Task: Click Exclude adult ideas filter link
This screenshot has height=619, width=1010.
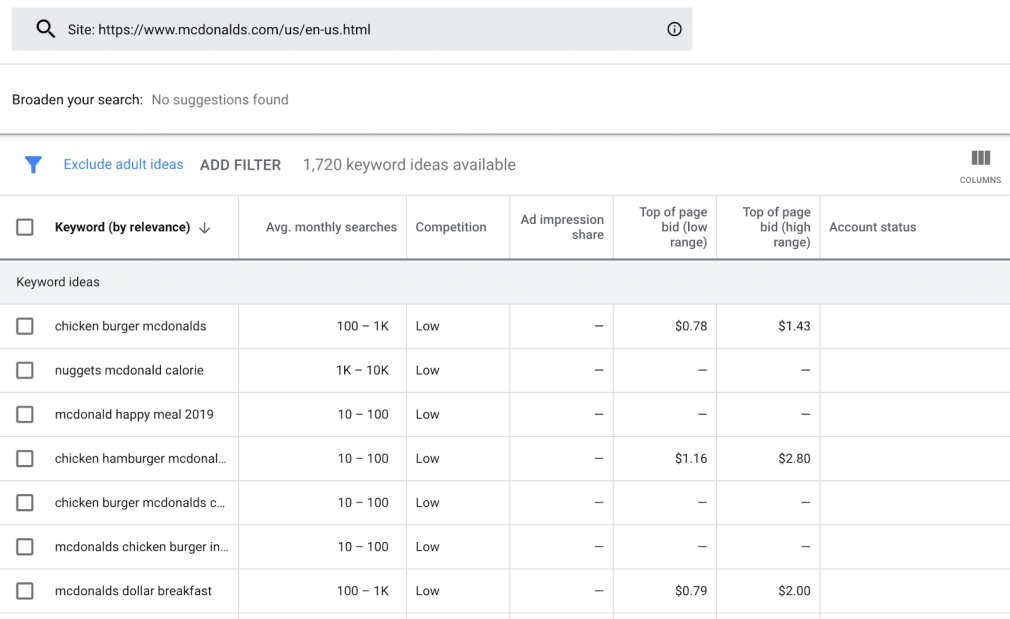Action: coord(123,164)
